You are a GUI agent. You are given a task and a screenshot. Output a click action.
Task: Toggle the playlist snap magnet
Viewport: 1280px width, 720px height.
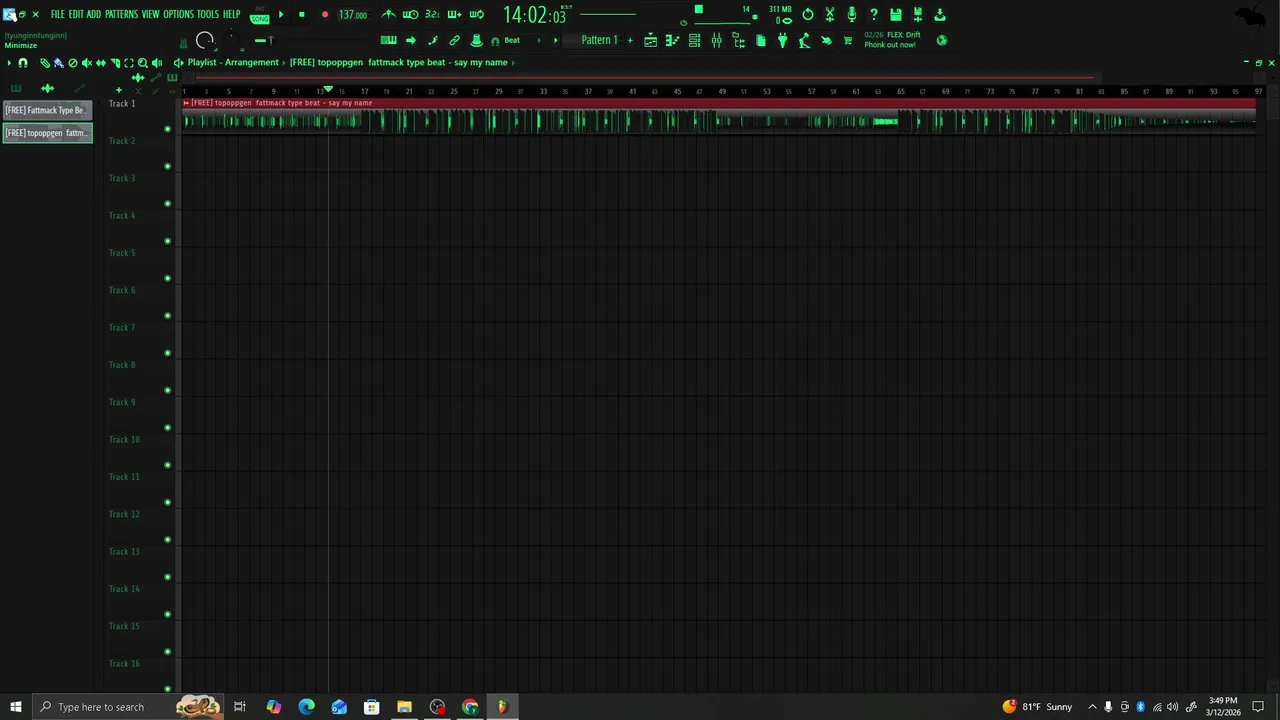coord(23,63)
